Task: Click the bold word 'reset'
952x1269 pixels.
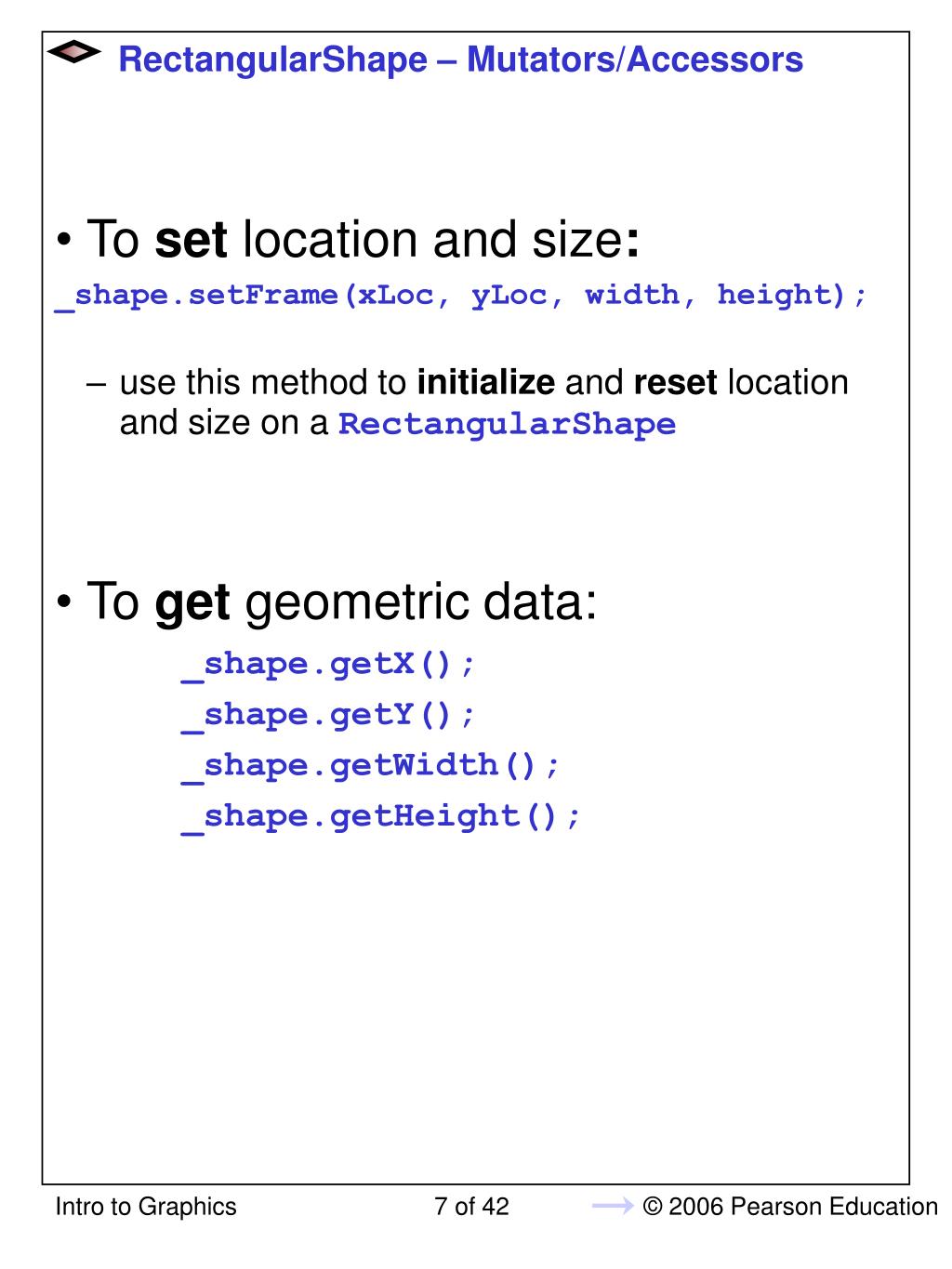Action: pos(675,383)
